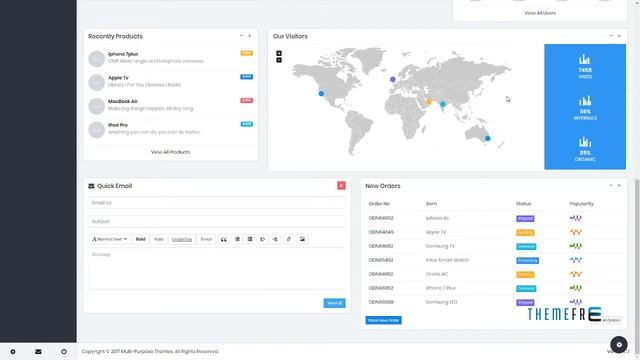Click the Place New Order button
640x360 pixels.
[x=383, y=320]
